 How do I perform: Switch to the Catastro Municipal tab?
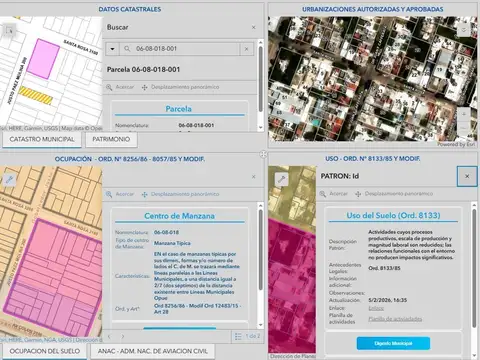(42, 139)
